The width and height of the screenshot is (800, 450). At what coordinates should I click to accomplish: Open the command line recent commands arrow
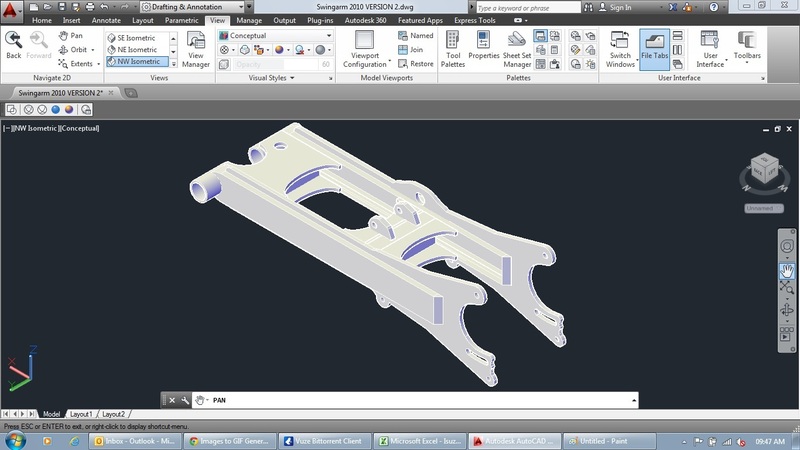tap(634, 401)
